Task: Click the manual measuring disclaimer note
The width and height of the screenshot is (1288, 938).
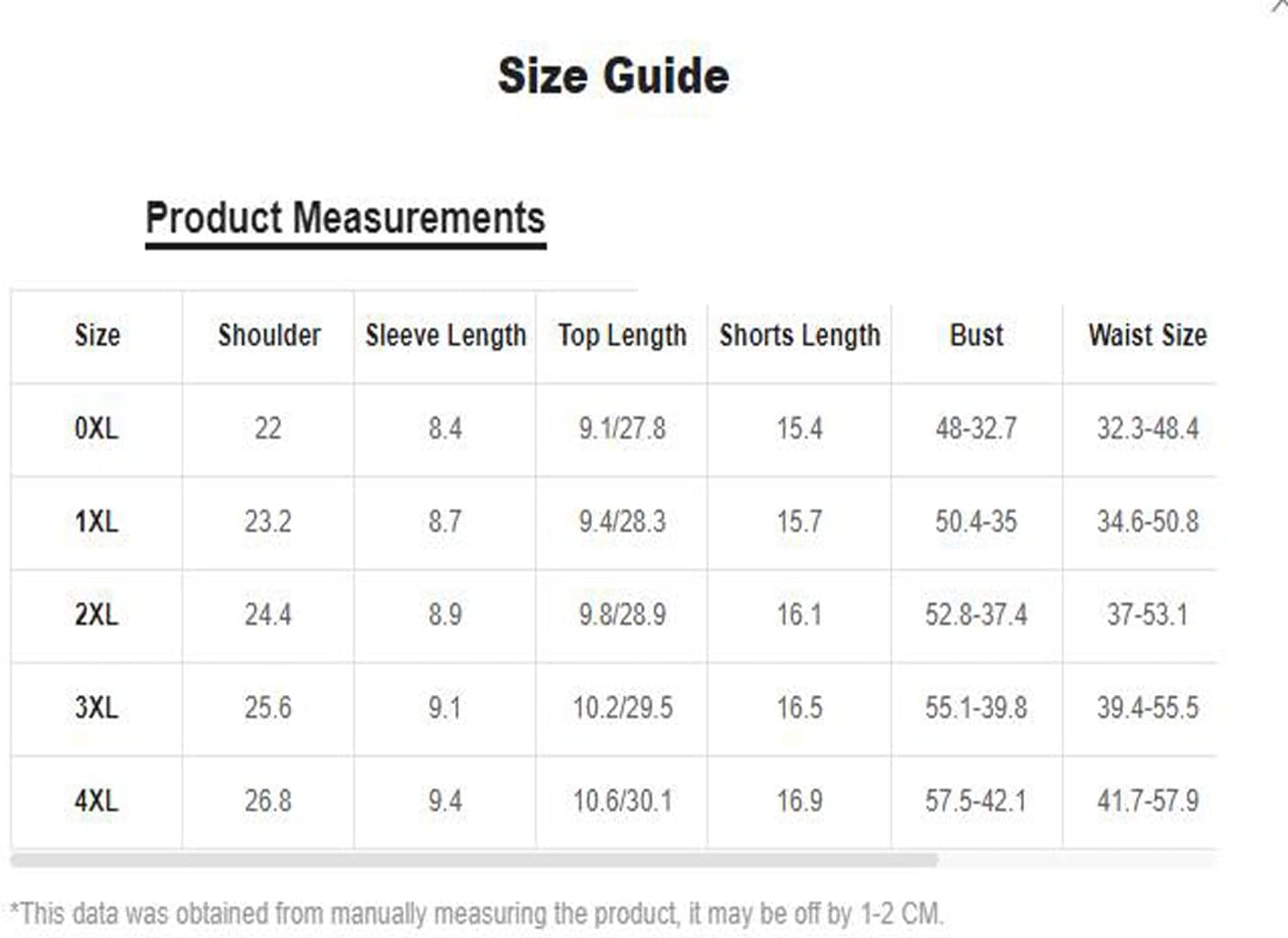Action: click(476, 913)
